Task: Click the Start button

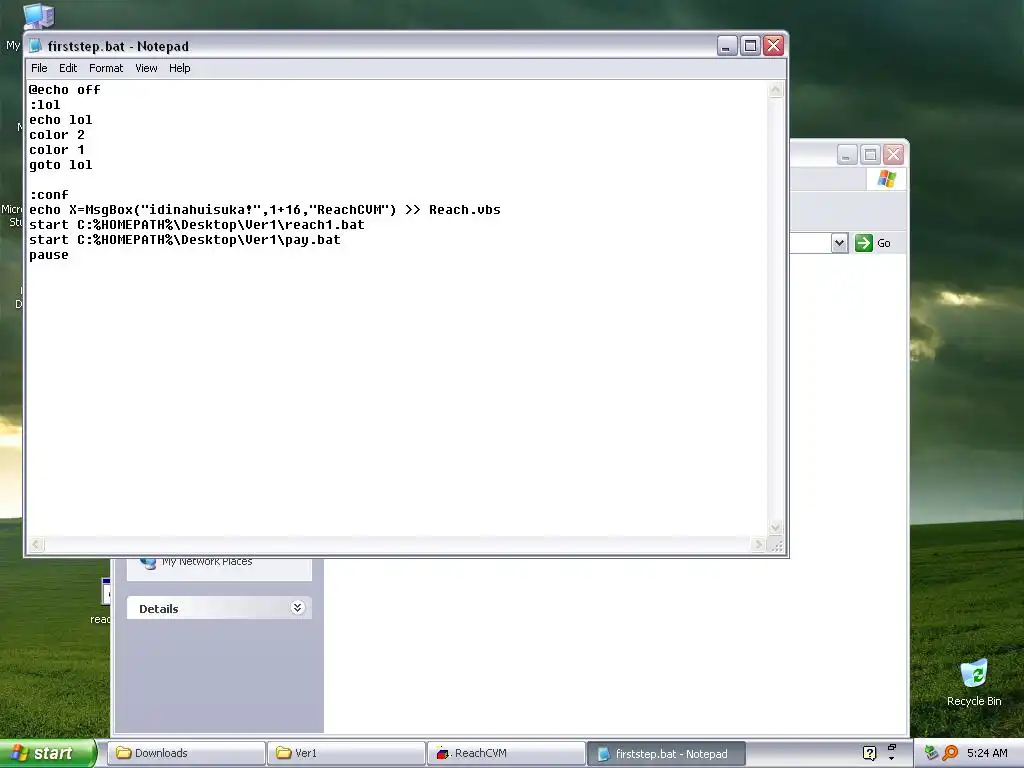Action: (47, 753)
